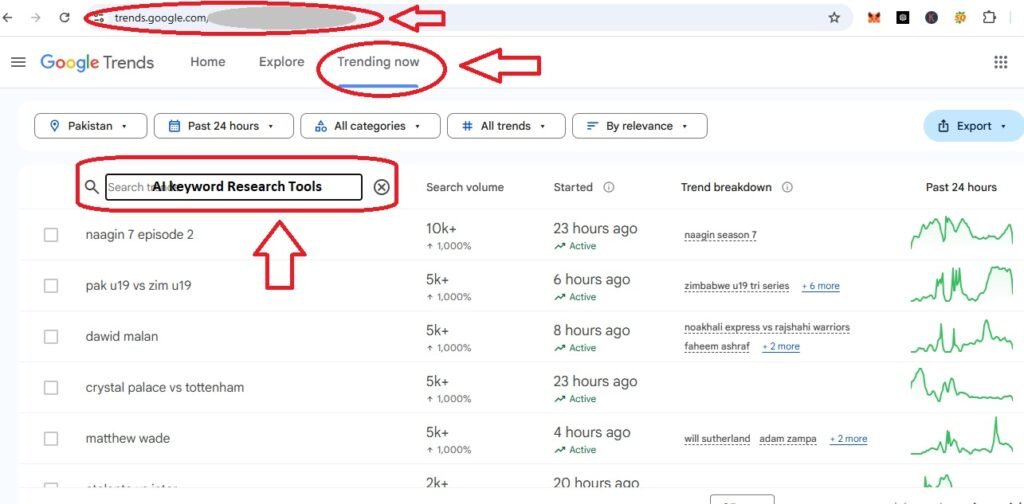
Task: Open sparkline chart for pak u19 vs zim u19
Action: click(961, 284)
